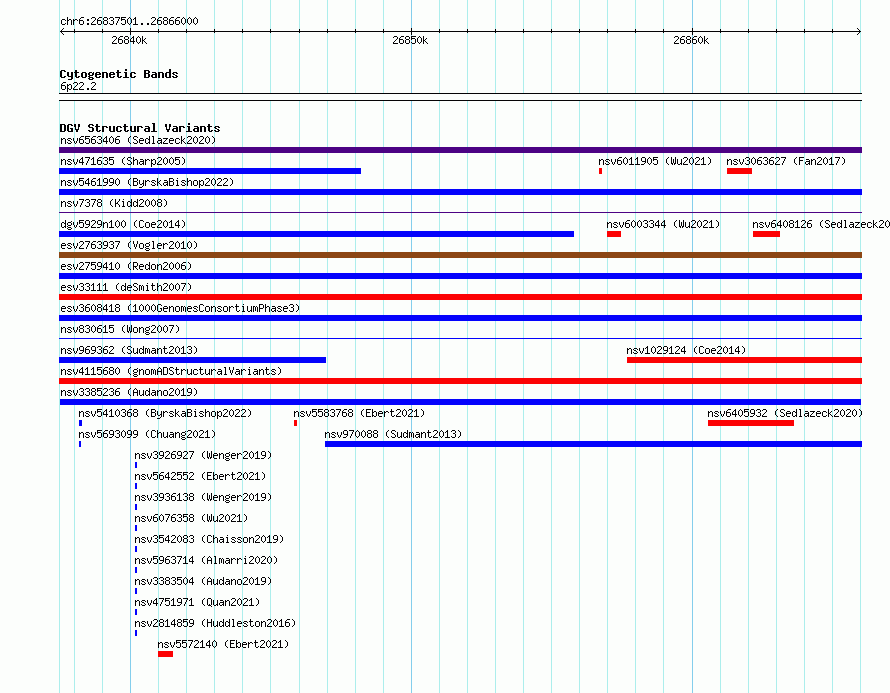Image resolution: width=890 pixels, height=693 pixels.
Task: Click the blue dgv5929n100 variant bar
Action: tap(317, 234)
